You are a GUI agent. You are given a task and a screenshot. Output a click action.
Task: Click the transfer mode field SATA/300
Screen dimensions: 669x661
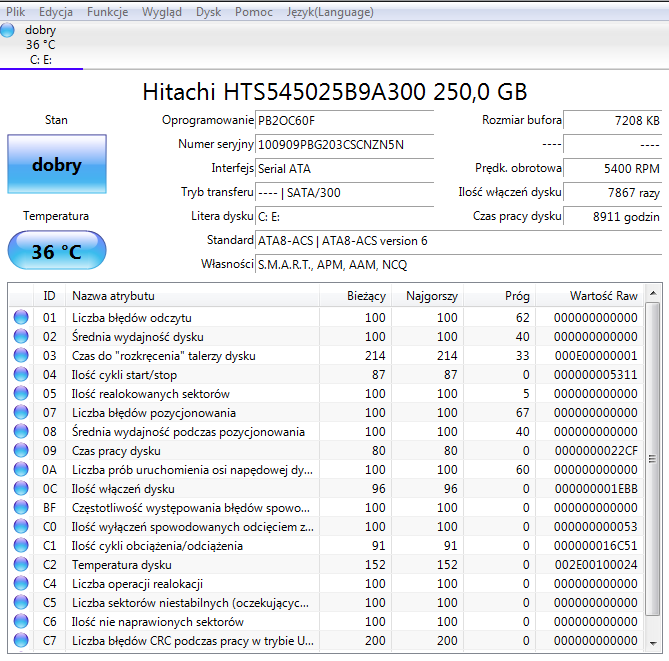pos(344,192)
